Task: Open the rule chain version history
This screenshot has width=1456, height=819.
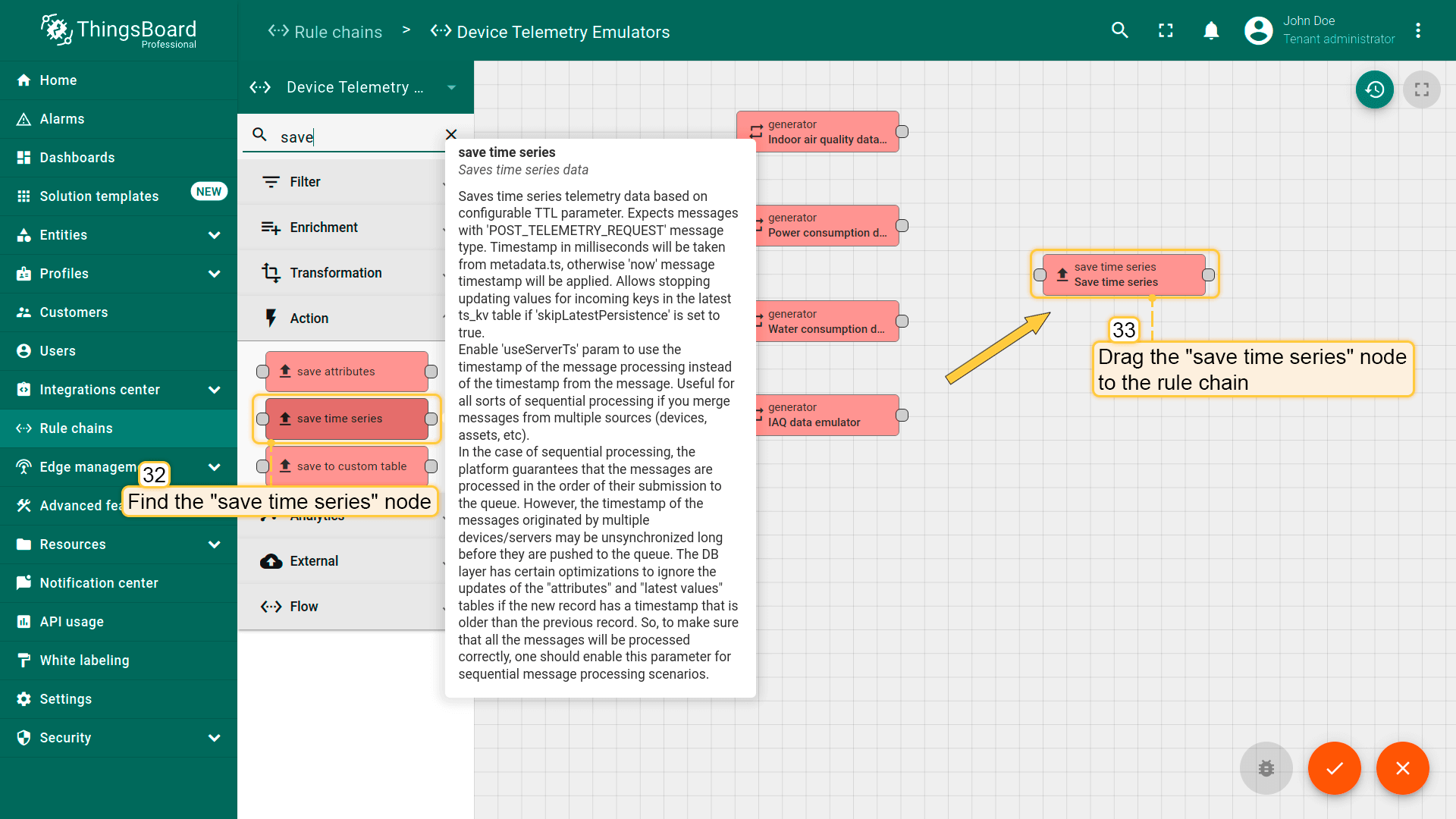Action: point(1374,89)
